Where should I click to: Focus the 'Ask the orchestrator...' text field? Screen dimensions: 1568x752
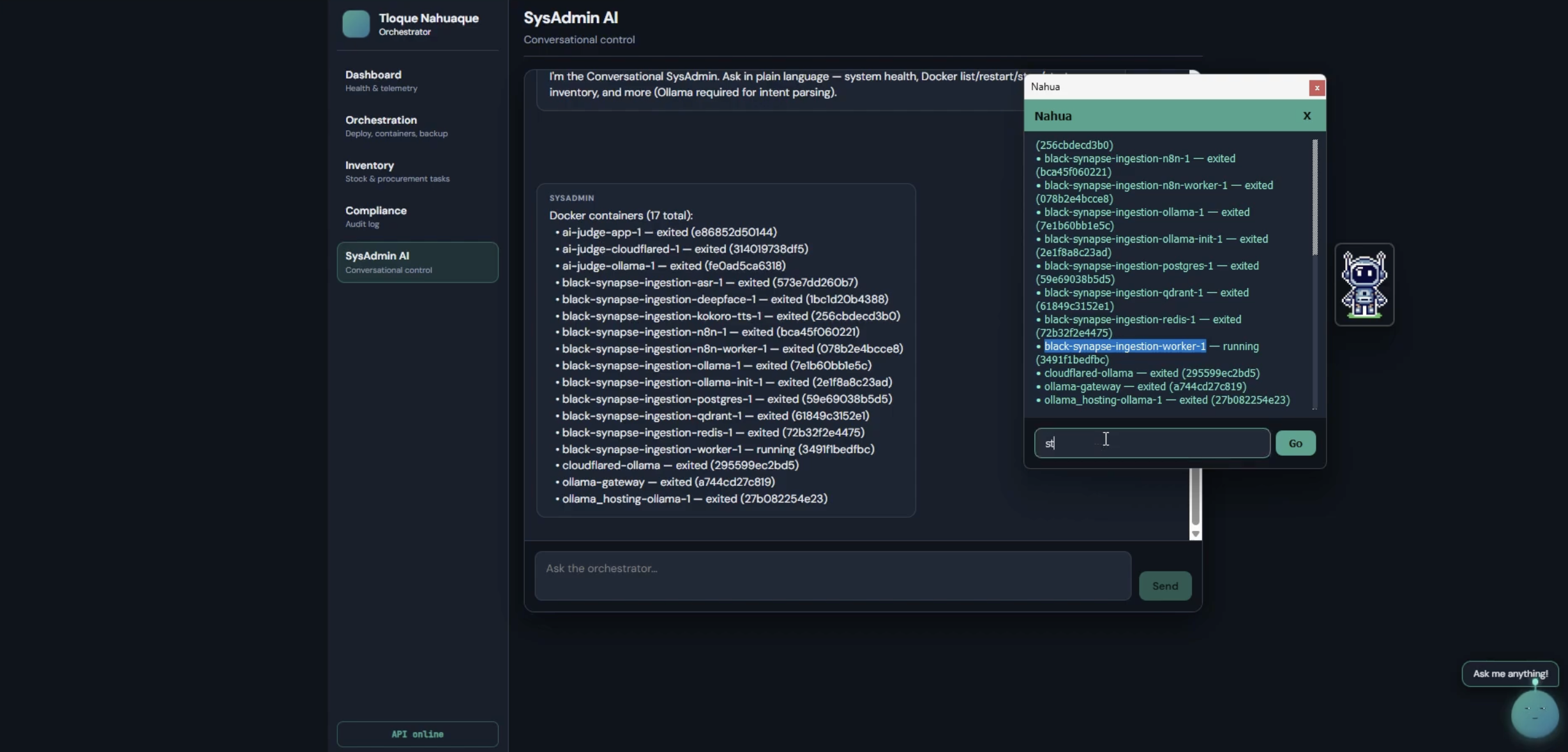[x=832, y=576]
